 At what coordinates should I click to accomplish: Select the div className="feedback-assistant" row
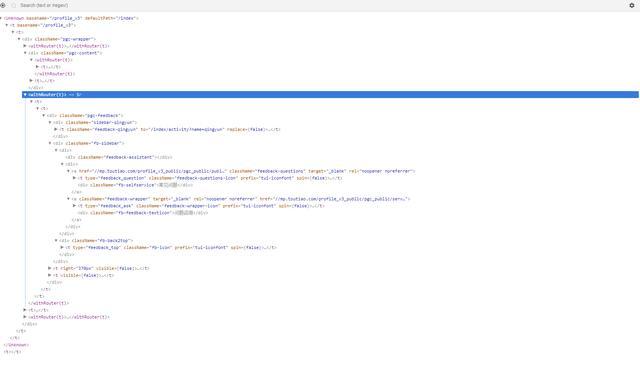[x=118, y=157]
